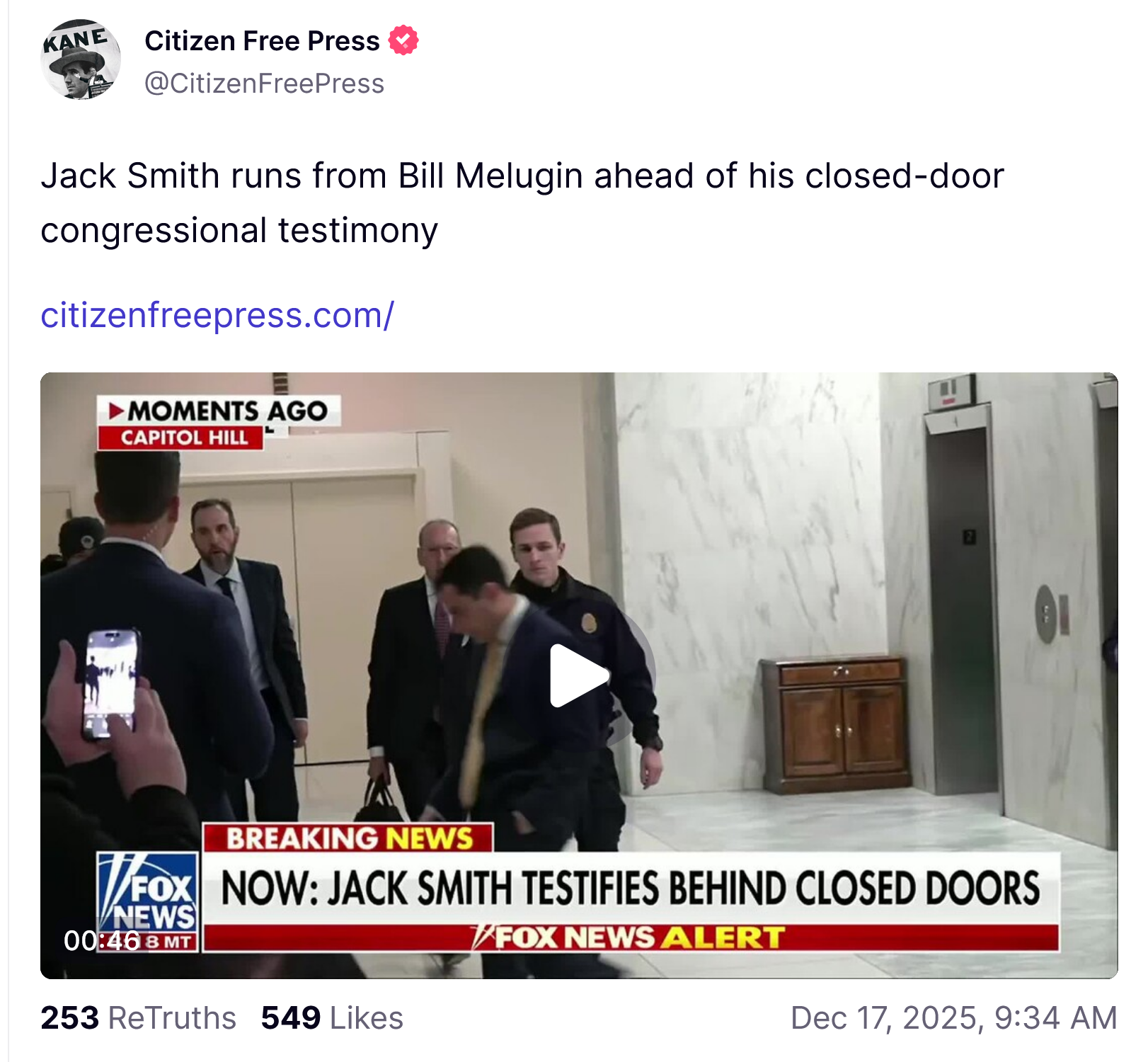Click the 00:46 video duration label

tap(102, 940)
